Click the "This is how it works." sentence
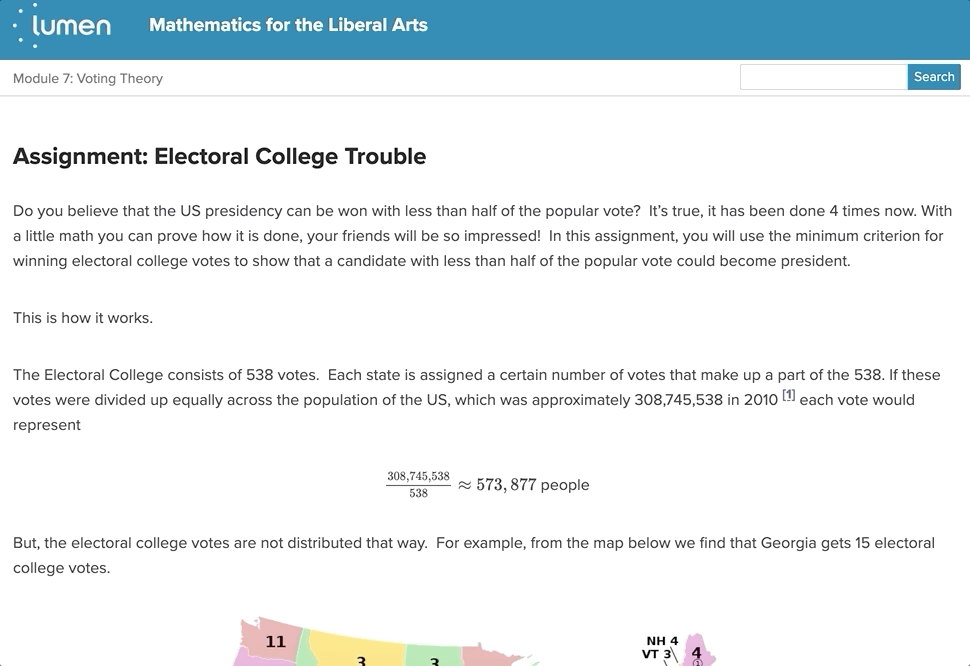The image size is (970, 666). coord(83,318)
